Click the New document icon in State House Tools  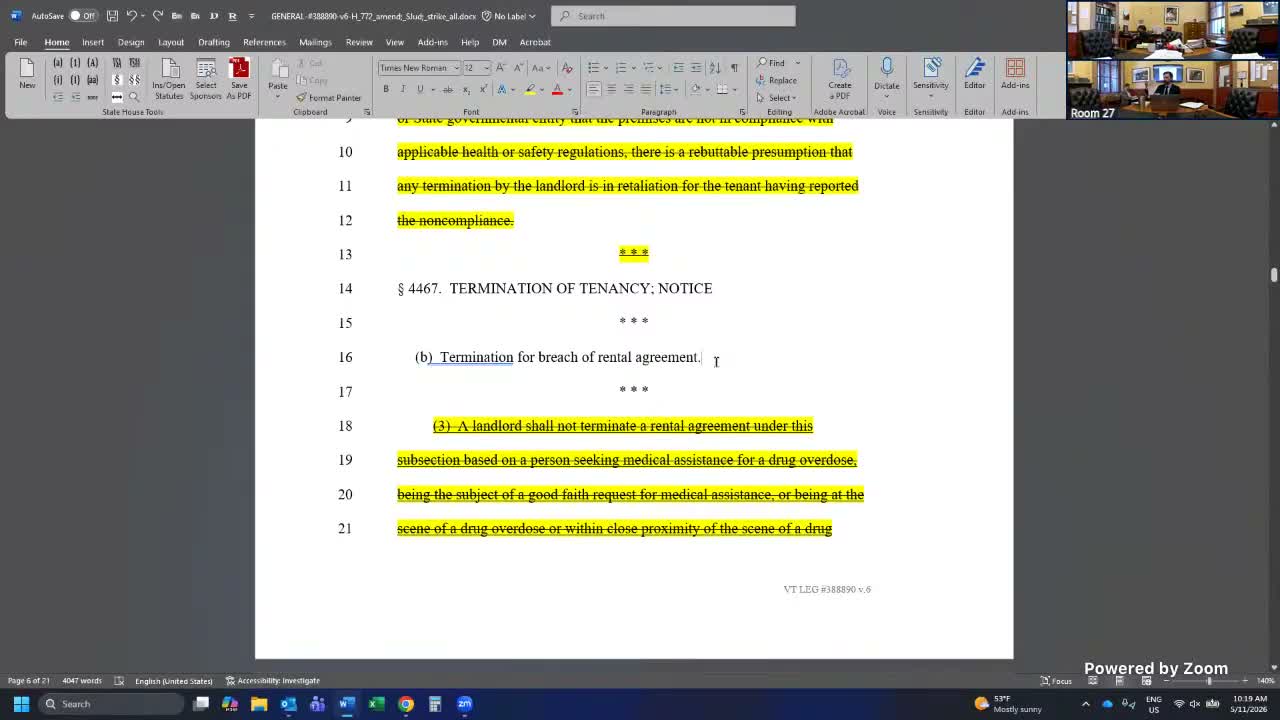(27, 74)
